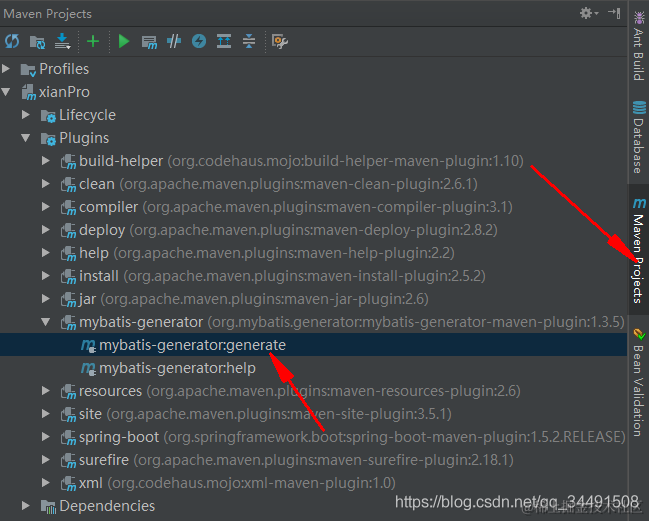Click the mybatis-generator plugin icon
The height and width of the screenshot is (521, 649).
68,323
